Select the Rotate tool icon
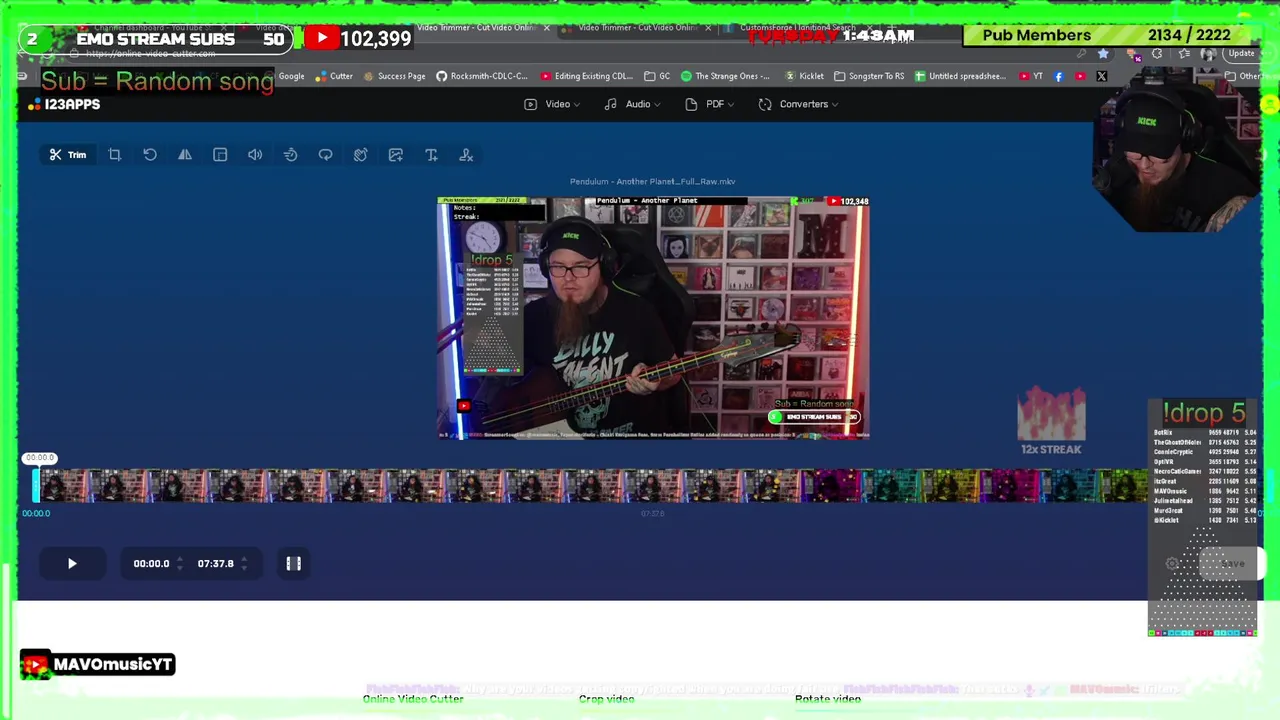This screenshot has width=1280, height=720. click(x=150, y=155)
